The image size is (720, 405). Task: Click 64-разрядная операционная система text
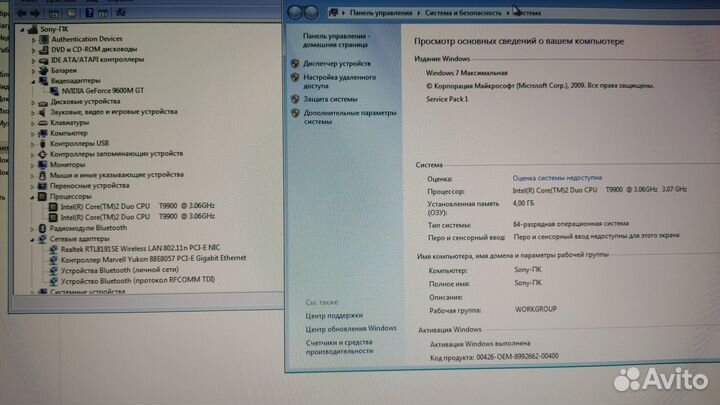click(x=571, y=224)
